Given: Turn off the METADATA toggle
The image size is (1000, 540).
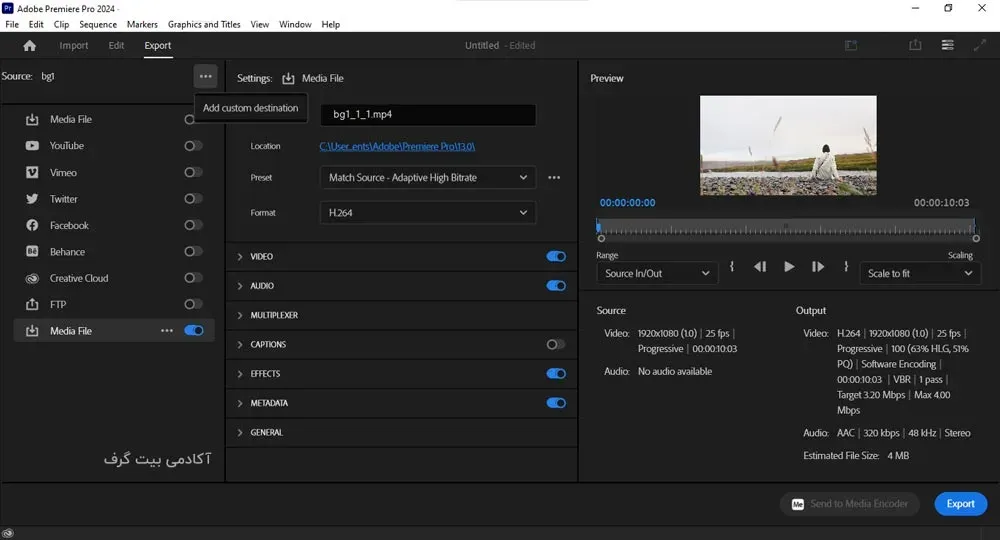Looking at the screenshot, I should click(x=555, y=403).
